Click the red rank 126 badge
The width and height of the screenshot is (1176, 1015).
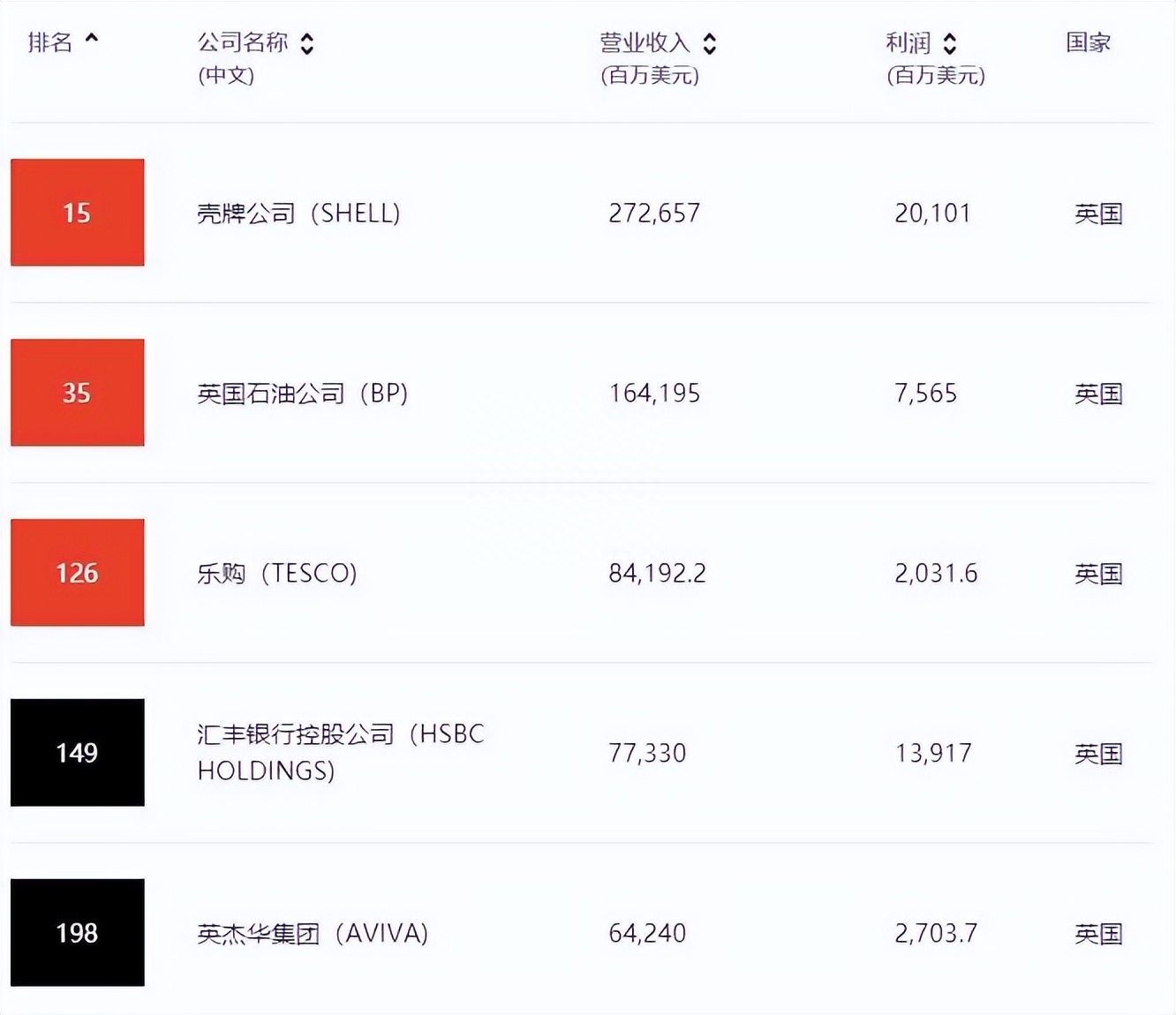78,573
